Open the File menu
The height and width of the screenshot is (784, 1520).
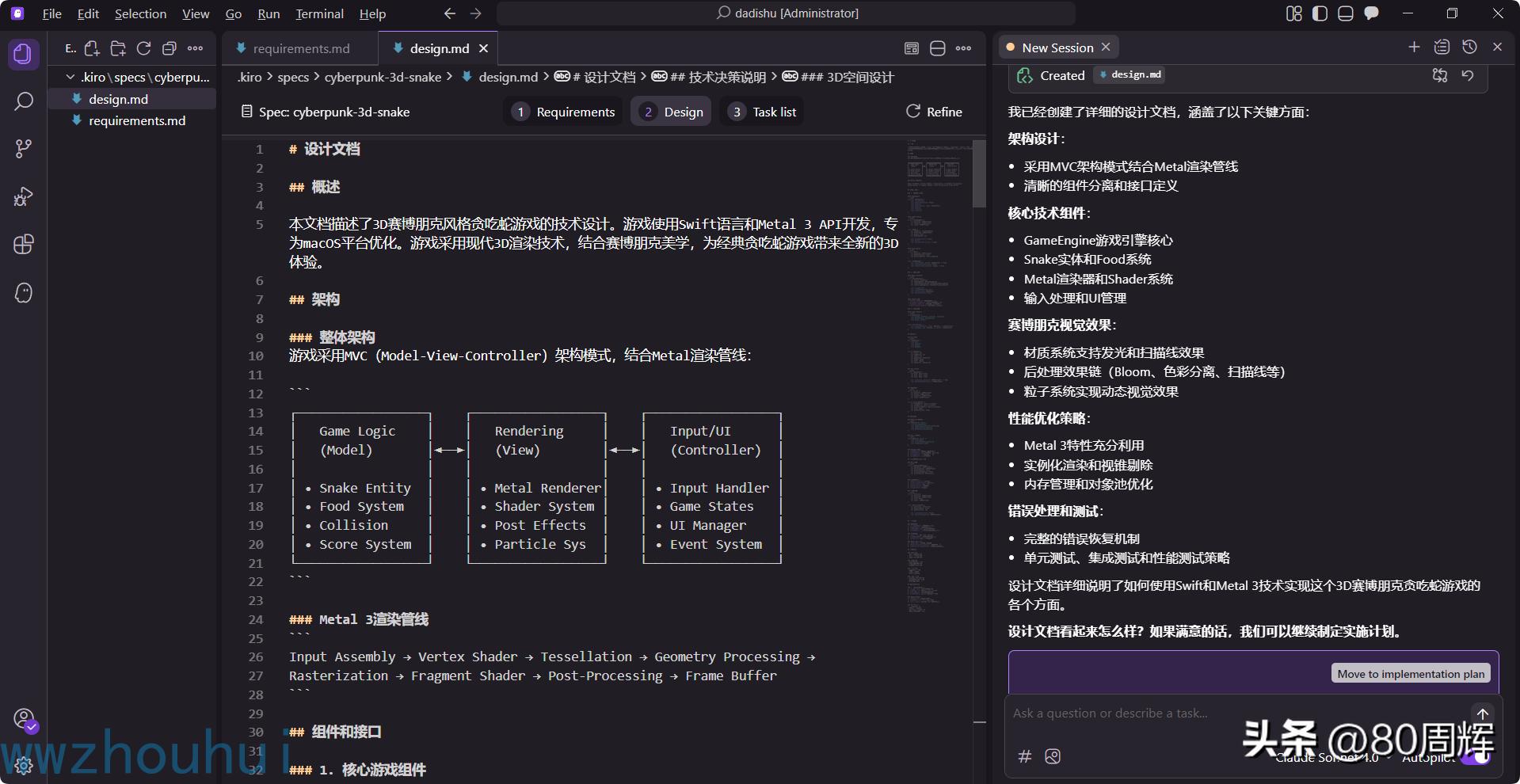click(x=51, y=13)
